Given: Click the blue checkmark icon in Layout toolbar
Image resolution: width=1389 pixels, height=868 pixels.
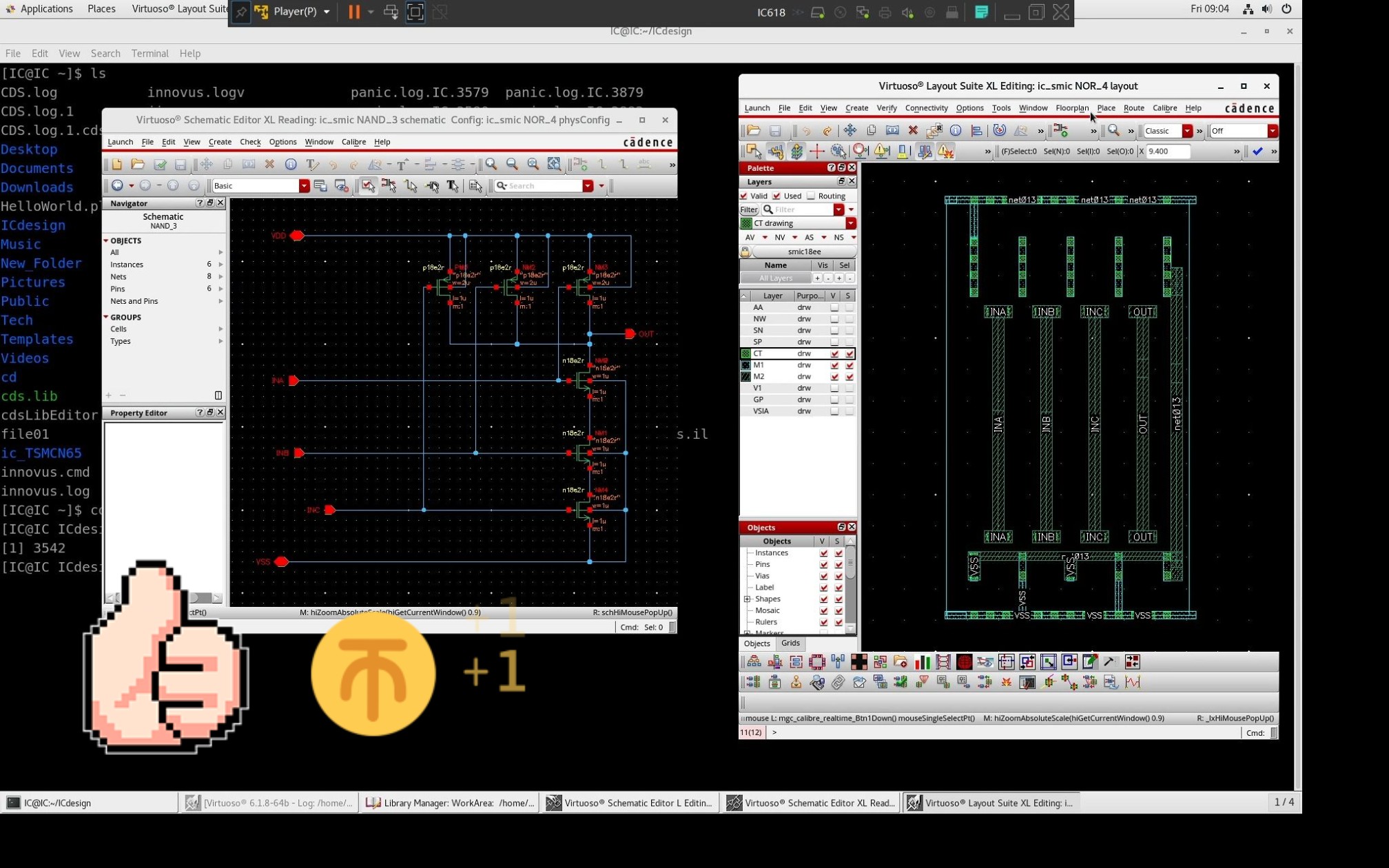Looking at the screenshot, I should click(x=1257, y=152).
